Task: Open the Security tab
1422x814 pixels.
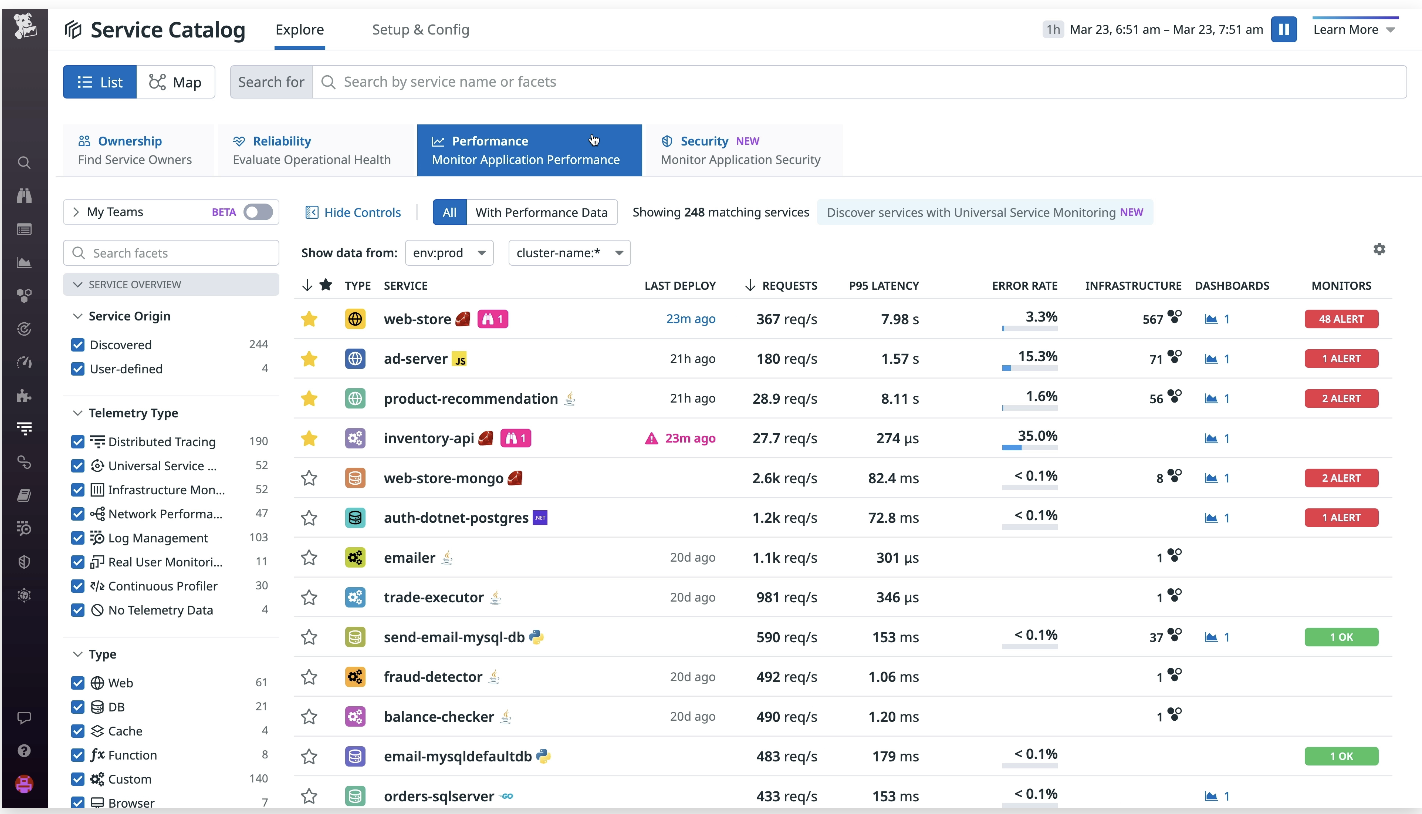Action: click(x=743, y=150)
